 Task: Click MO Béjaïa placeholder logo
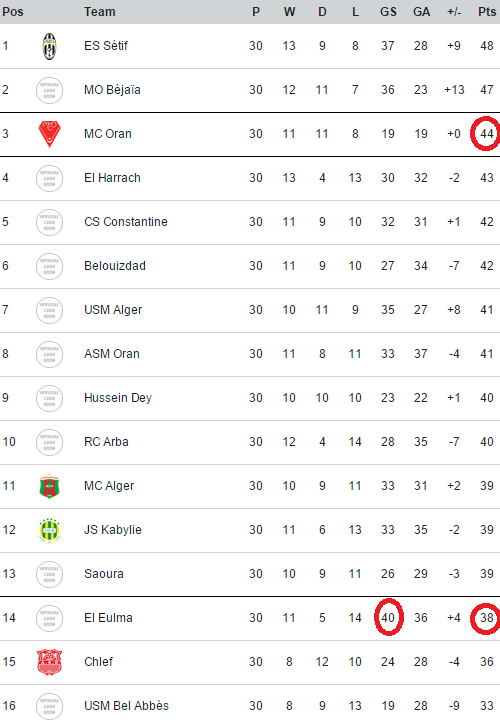pyautogui.click(x=49, y=90)
